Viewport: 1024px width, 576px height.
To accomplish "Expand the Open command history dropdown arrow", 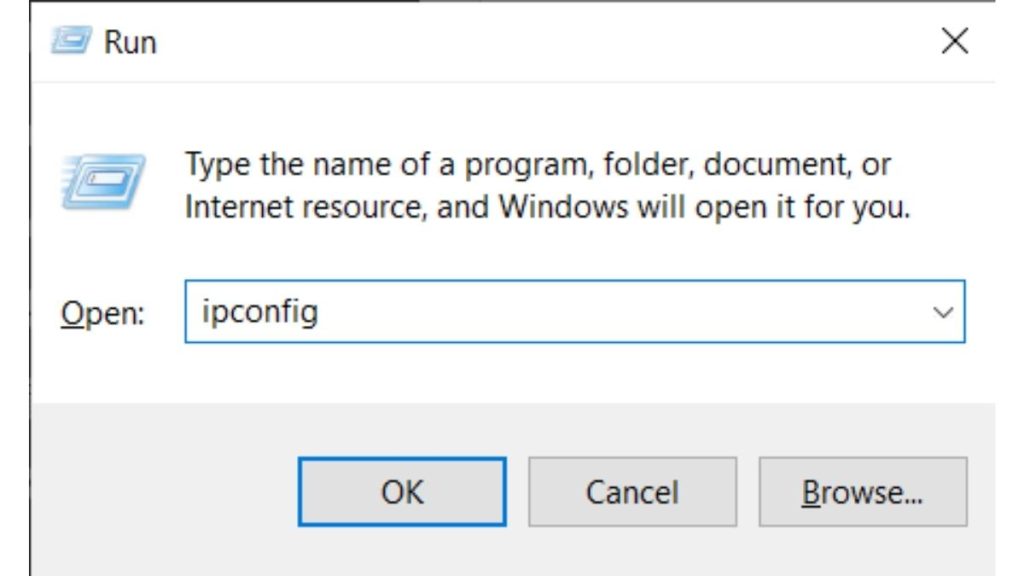I will 942,312.
